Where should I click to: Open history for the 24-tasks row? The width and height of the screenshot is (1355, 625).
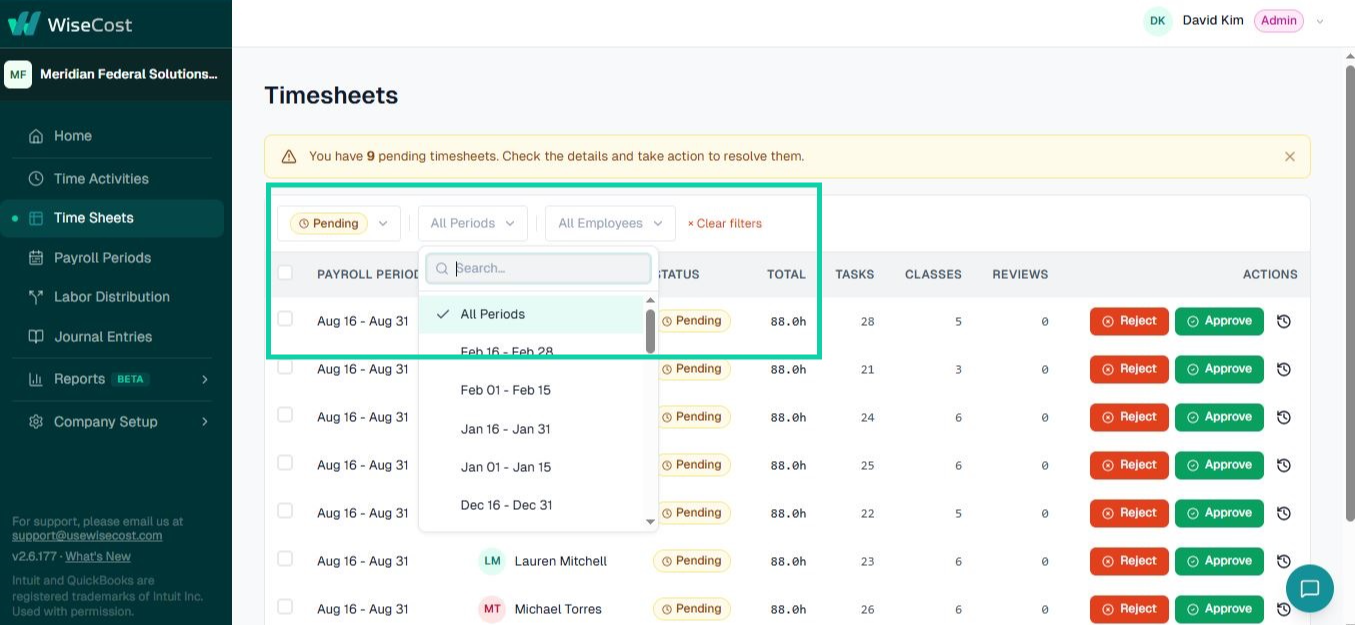1284,417
